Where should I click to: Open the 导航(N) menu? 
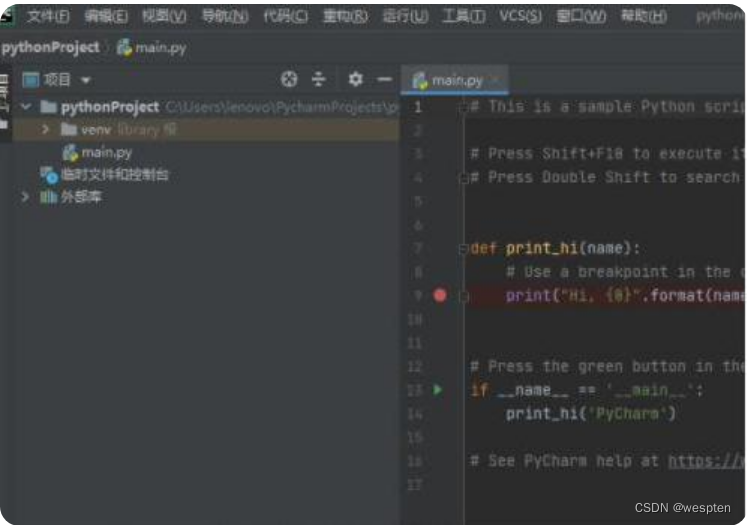[225, 17]
